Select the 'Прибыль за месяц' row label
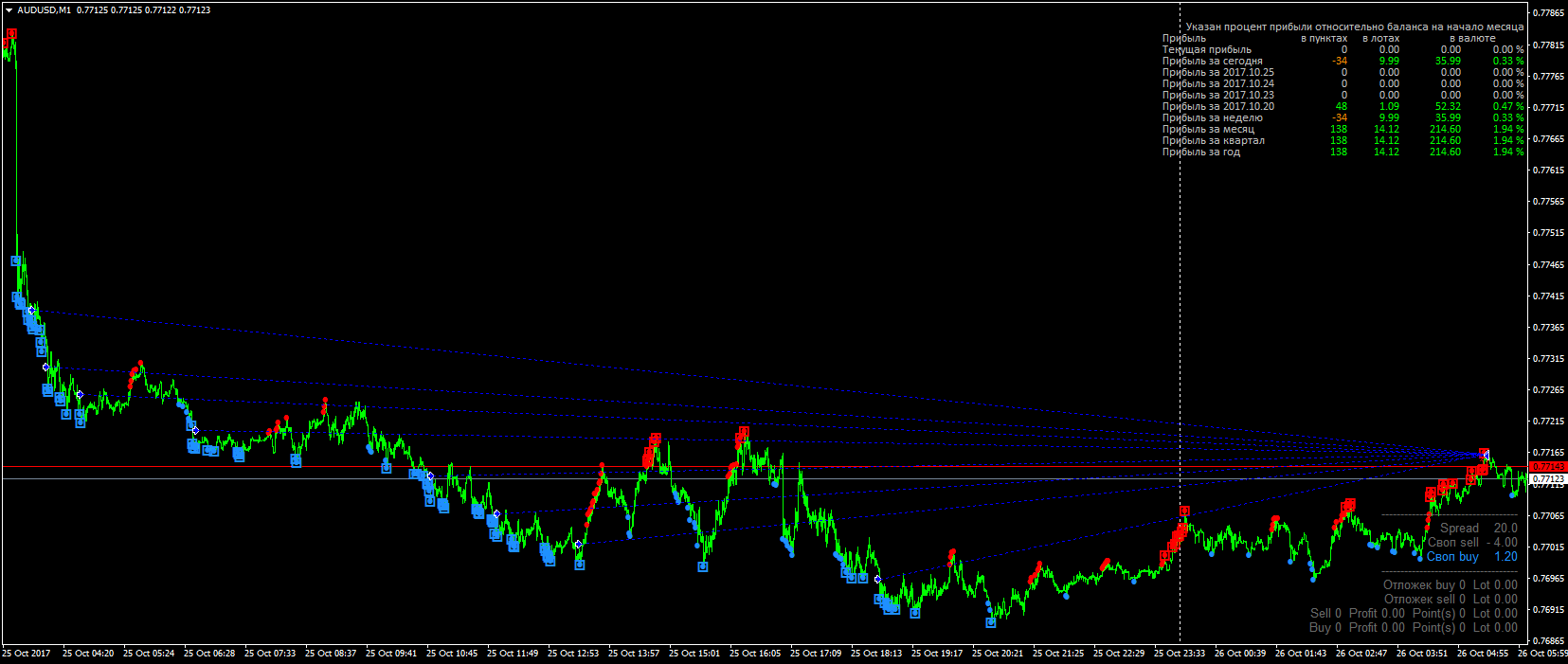Screen dimensions: 1568x664 point(1208,129)
